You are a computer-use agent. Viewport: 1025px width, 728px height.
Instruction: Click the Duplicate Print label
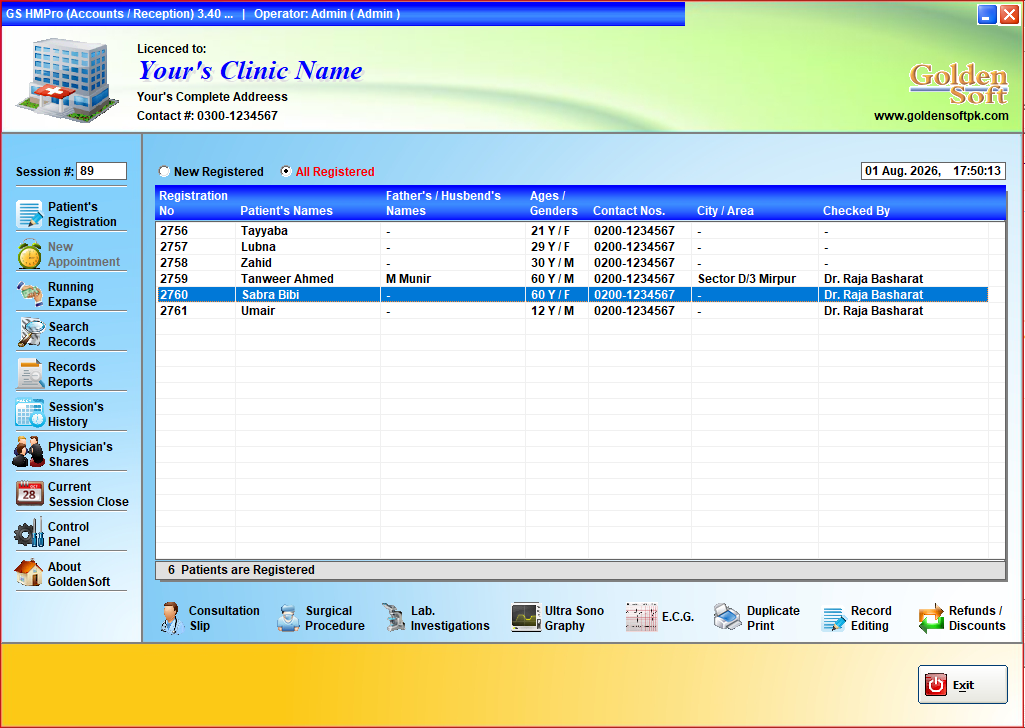pyautogui.click(x=773, y=618)
